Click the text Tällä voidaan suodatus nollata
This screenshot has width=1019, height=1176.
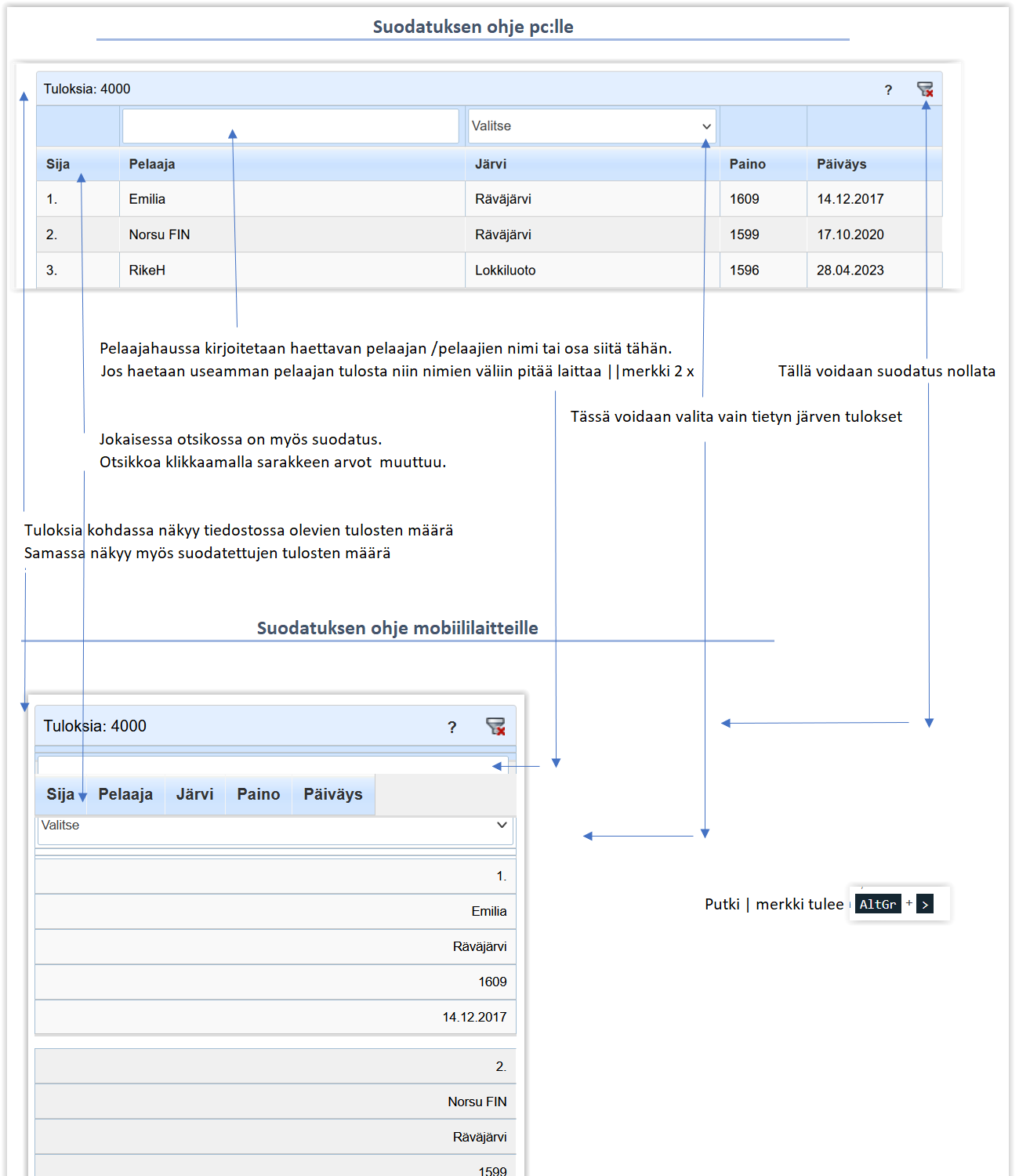[887, 371]
